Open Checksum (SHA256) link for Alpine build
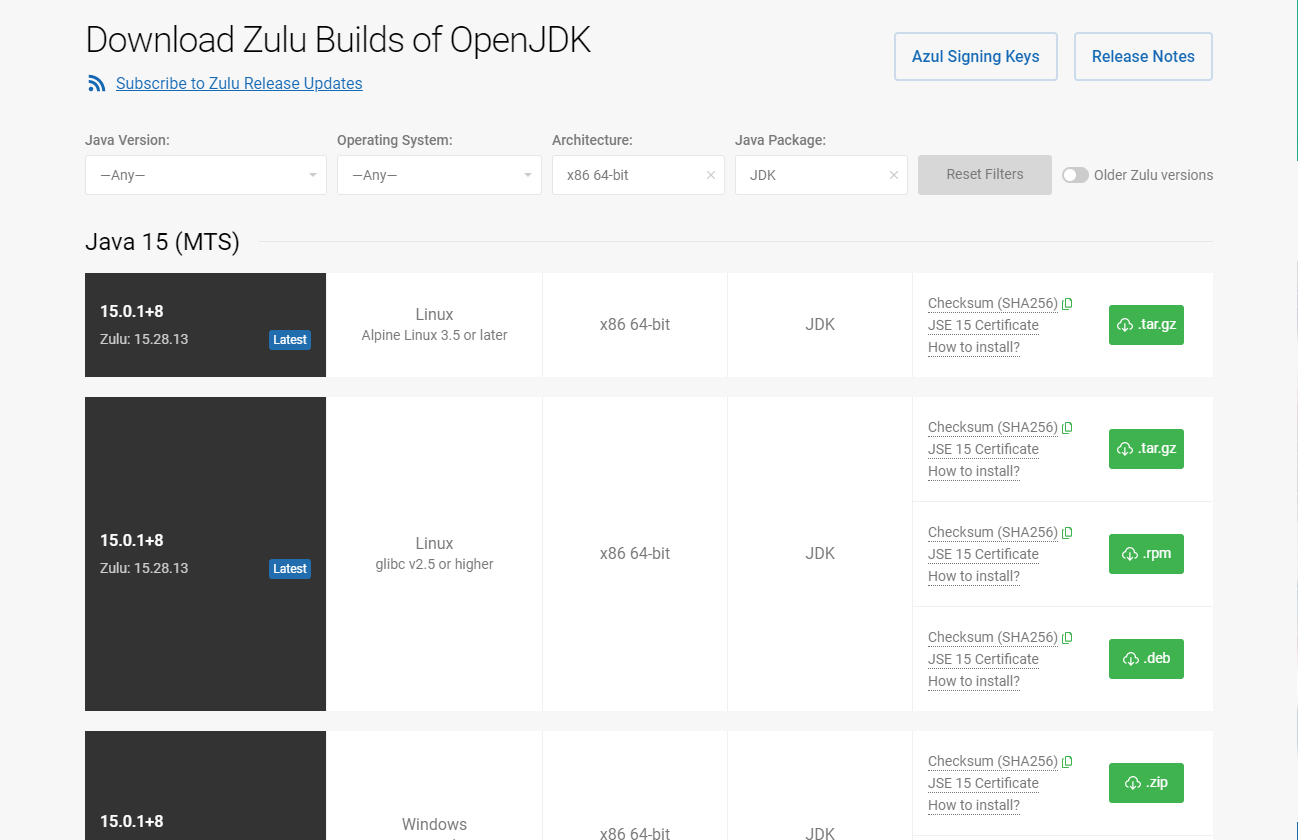 993,303
